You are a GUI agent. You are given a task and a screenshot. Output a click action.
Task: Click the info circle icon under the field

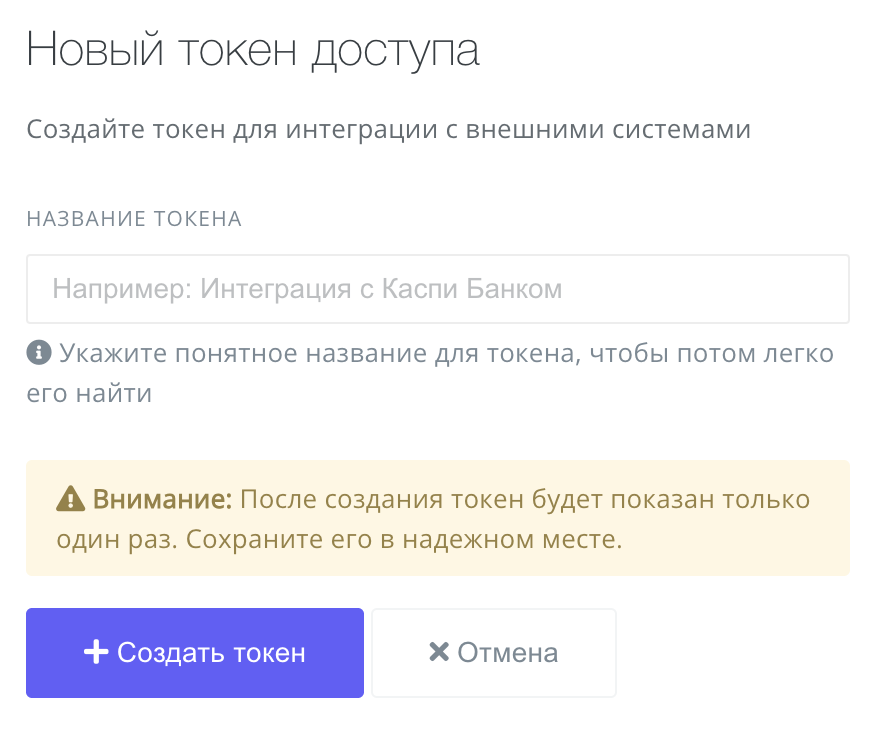[x=38, y=352]
